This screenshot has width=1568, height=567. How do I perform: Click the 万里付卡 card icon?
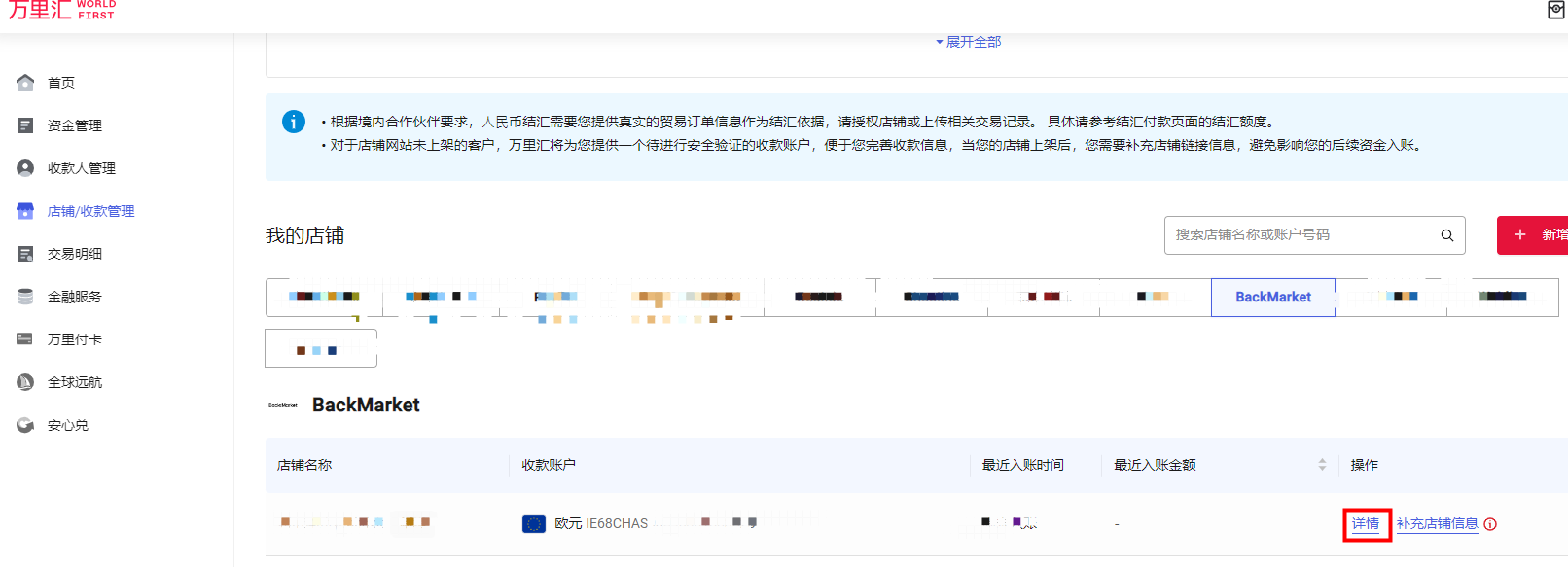tap(25, 339)
